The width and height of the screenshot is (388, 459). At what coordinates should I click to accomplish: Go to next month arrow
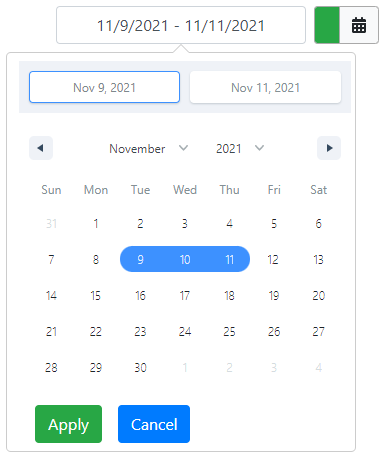(329, 148)
